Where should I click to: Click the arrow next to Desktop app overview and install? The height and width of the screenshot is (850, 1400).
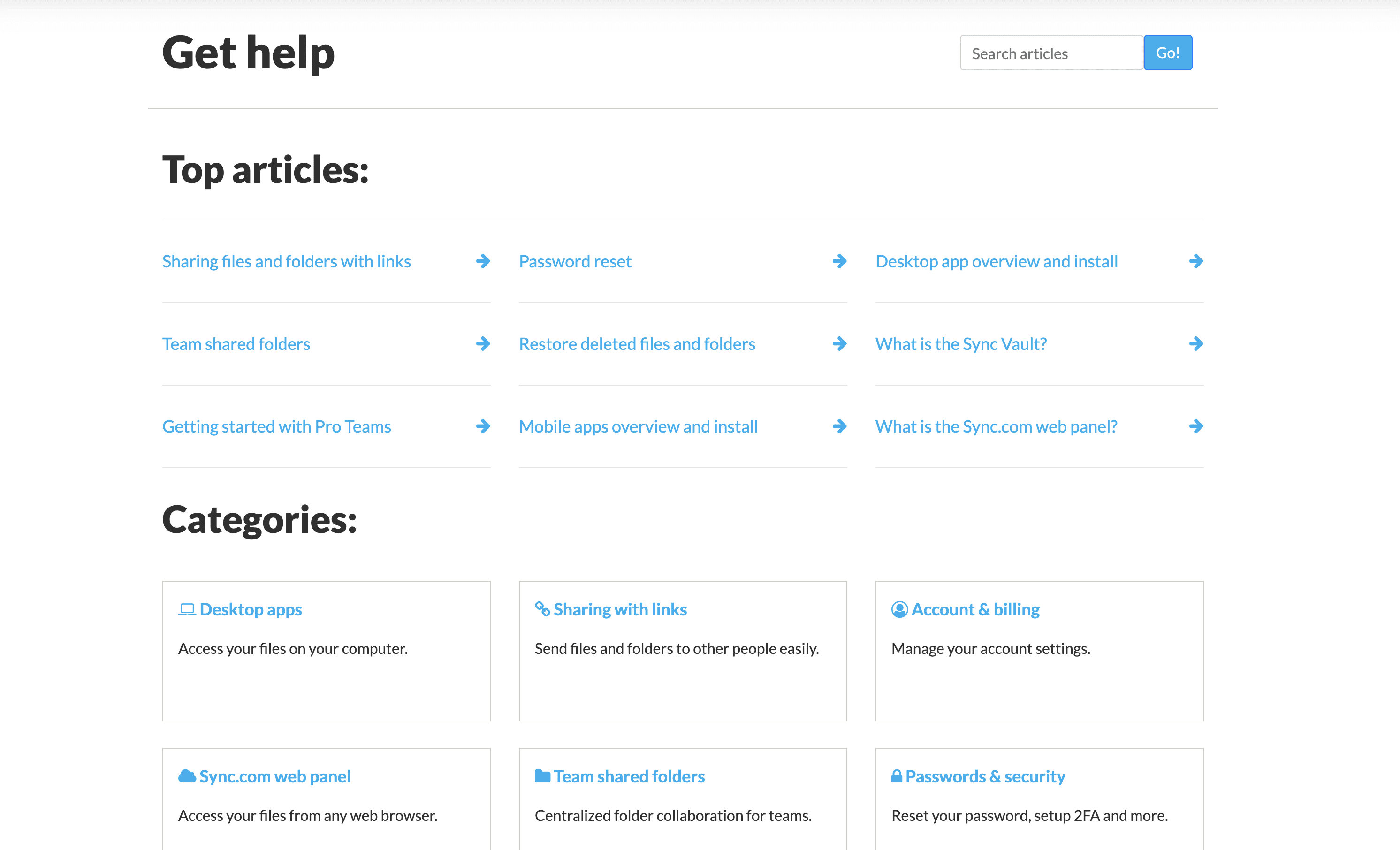click(1196, 261)
